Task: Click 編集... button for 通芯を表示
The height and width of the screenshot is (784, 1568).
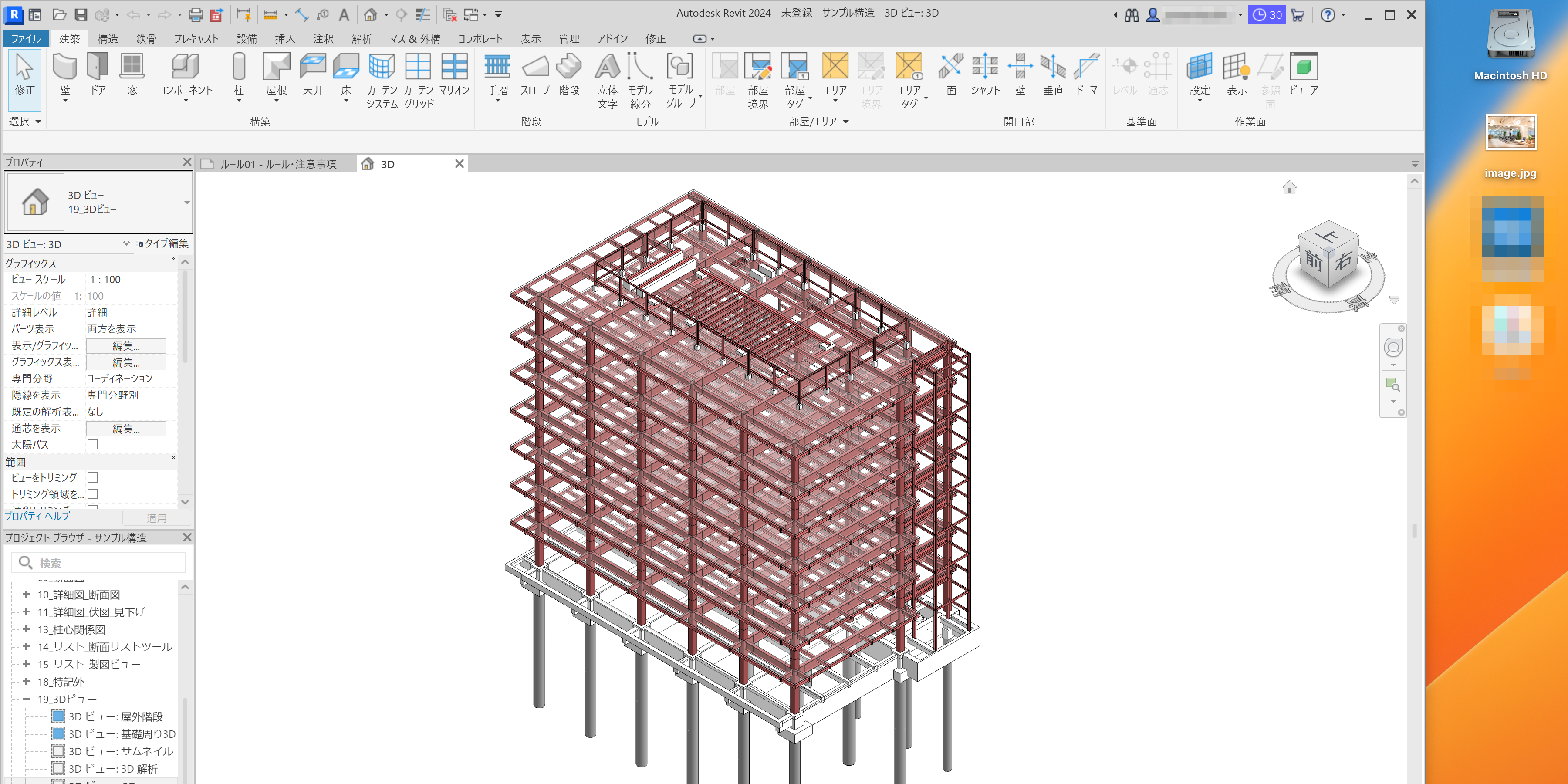Action: click(x=126, y=429)
